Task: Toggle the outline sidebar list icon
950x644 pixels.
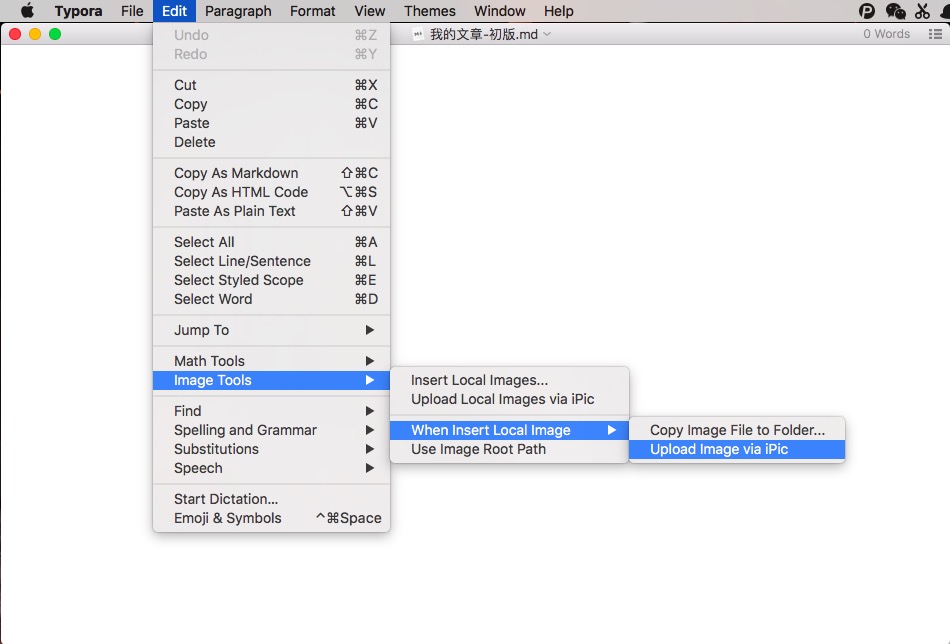Action: pos(935,35)
